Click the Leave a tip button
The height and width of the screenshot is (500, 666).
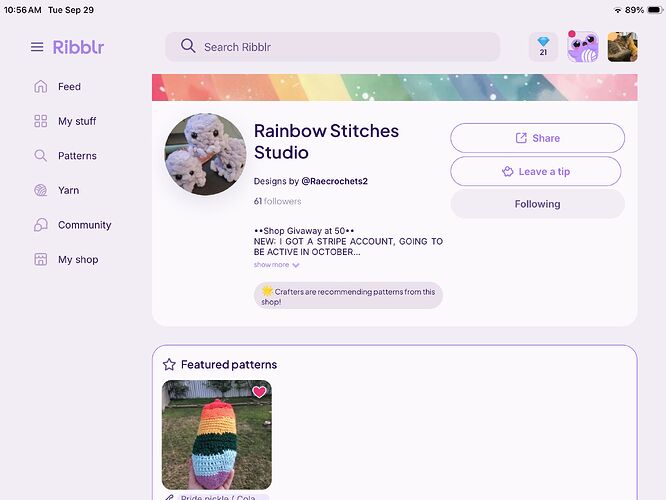click(536, 171)
